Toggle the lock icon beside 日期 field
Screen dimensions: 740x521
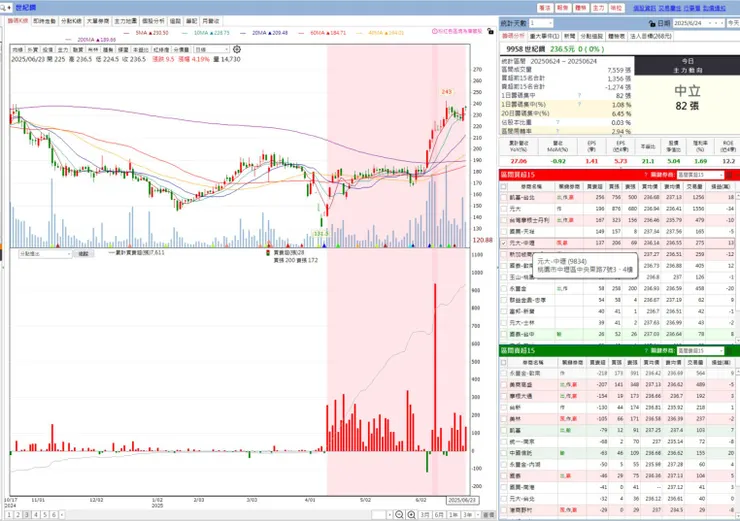(x=652, y=23)
